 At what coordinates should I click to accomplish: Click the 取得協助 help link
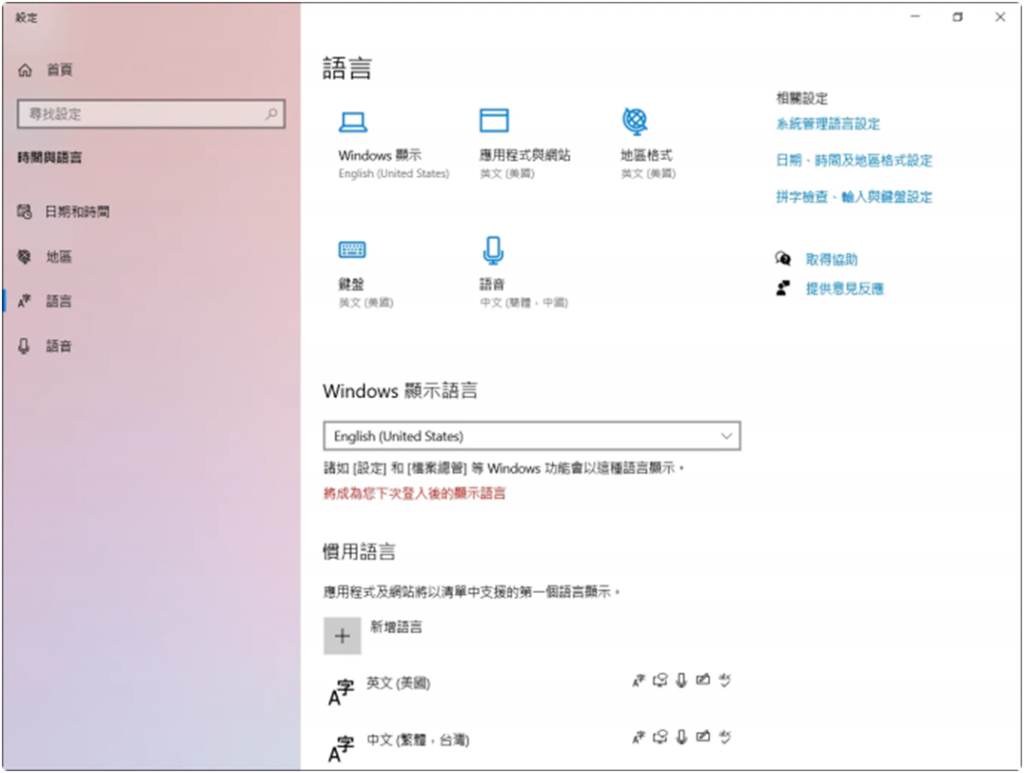coord(831,260)
